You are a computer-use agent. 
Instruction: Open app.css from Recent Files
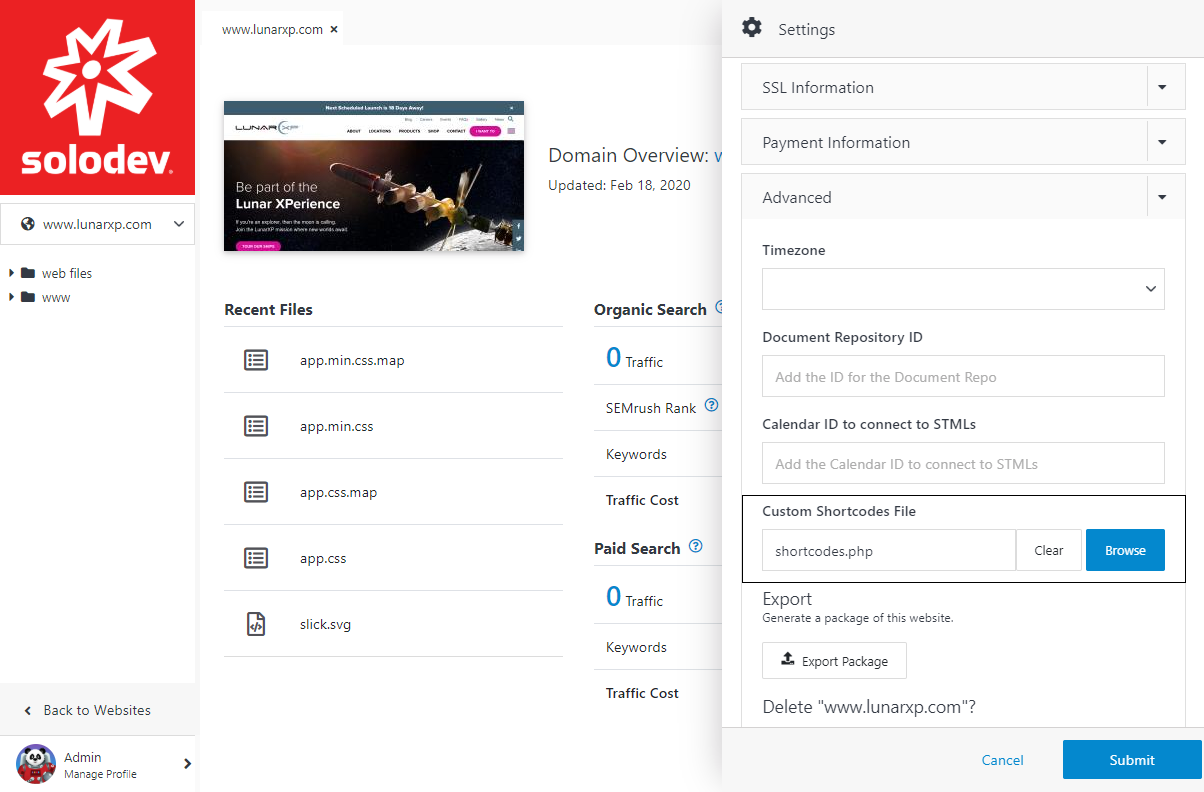[x=323, y=558]
